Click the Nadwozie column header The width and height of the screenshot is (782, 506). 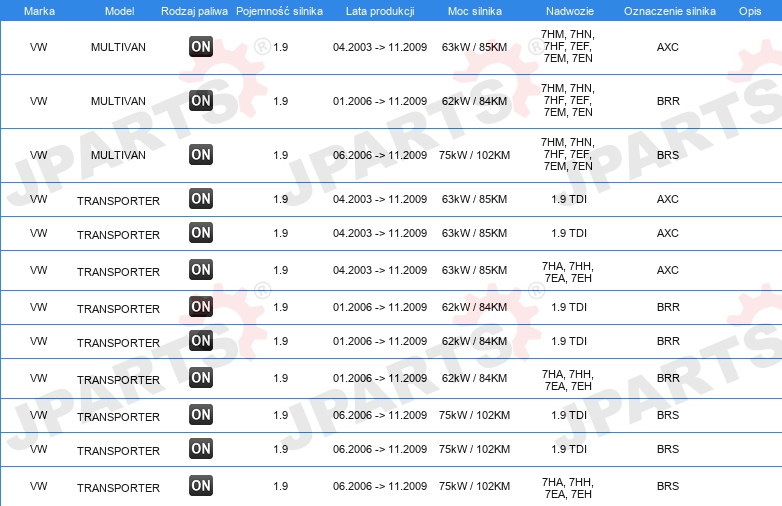(x=570, y=11)
